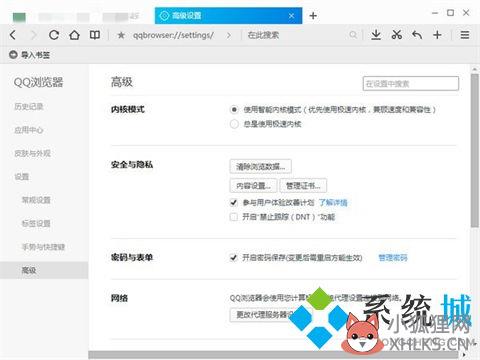
Task: Click the search magnifier icon
Action: pos(353,35)
